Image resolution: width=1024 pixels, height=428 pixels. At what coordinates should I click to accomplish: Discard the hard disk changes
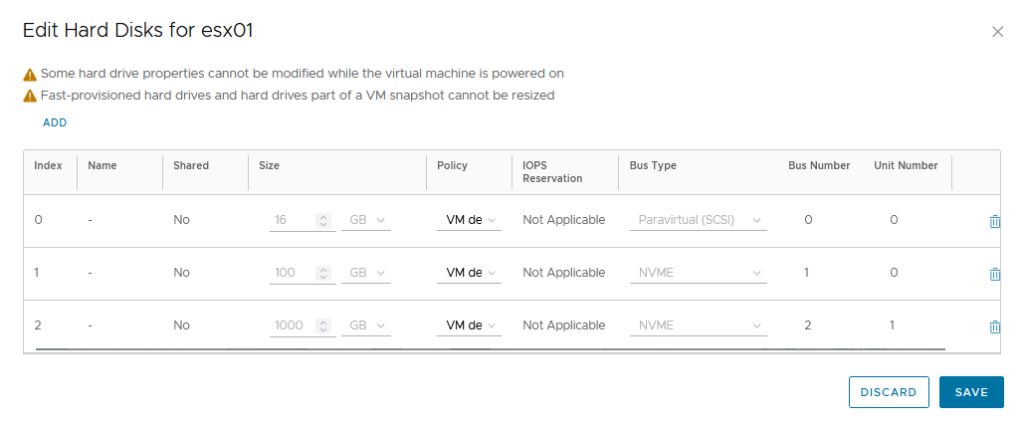[x=889, y=392]
